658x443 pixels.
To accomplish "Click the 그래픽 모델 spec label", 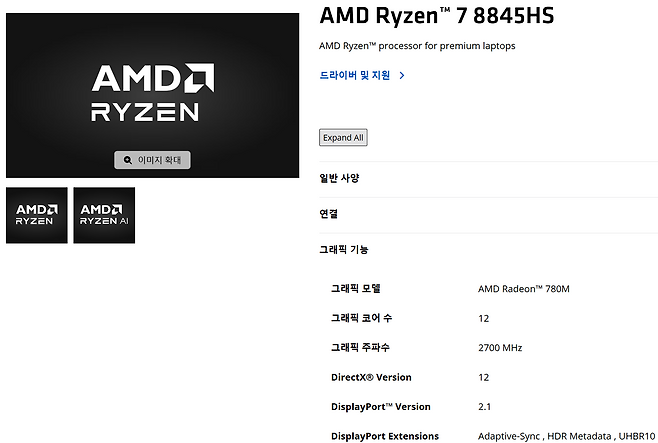I will (356, 289).
